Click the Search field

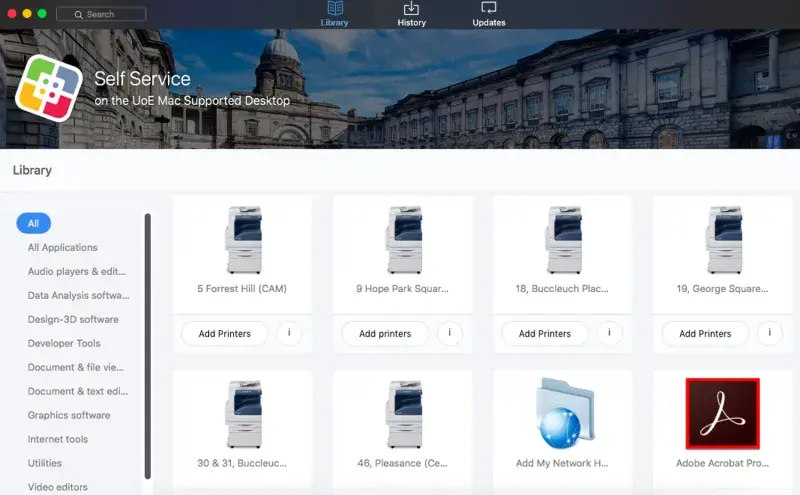tap(101, 14)
